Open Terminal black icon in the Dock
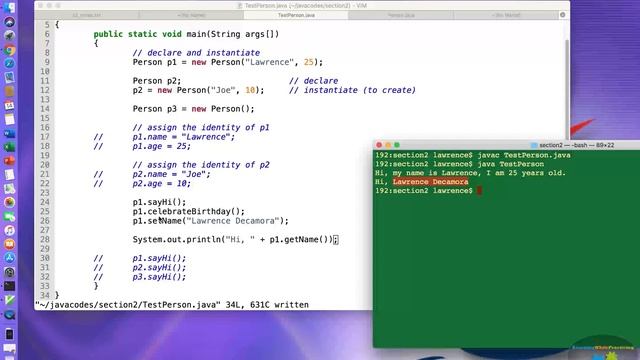The image size is (640, 360). click(x=9, y=286)
